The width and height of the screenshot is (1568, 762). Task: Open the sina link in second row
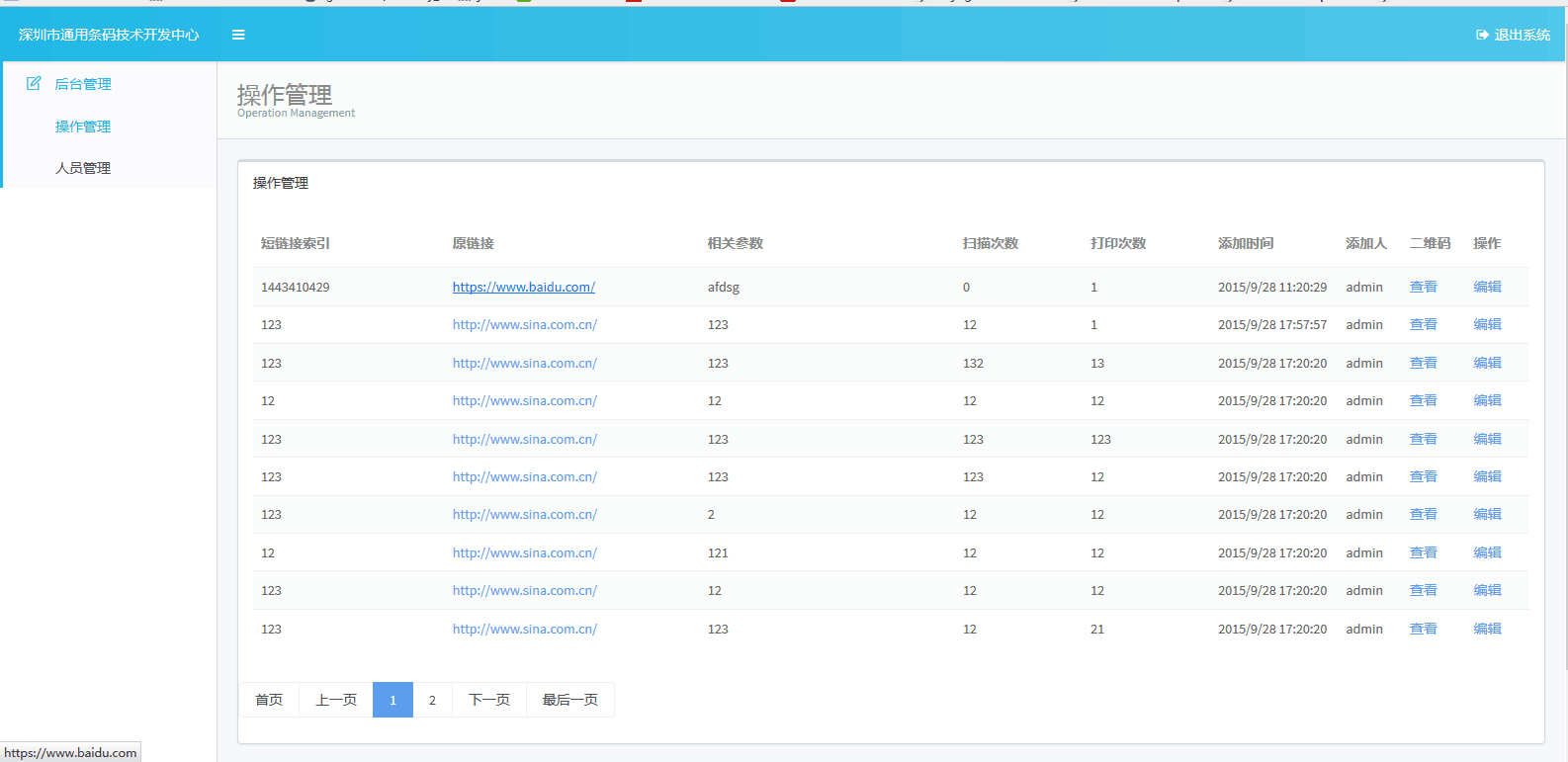[524, 325]
